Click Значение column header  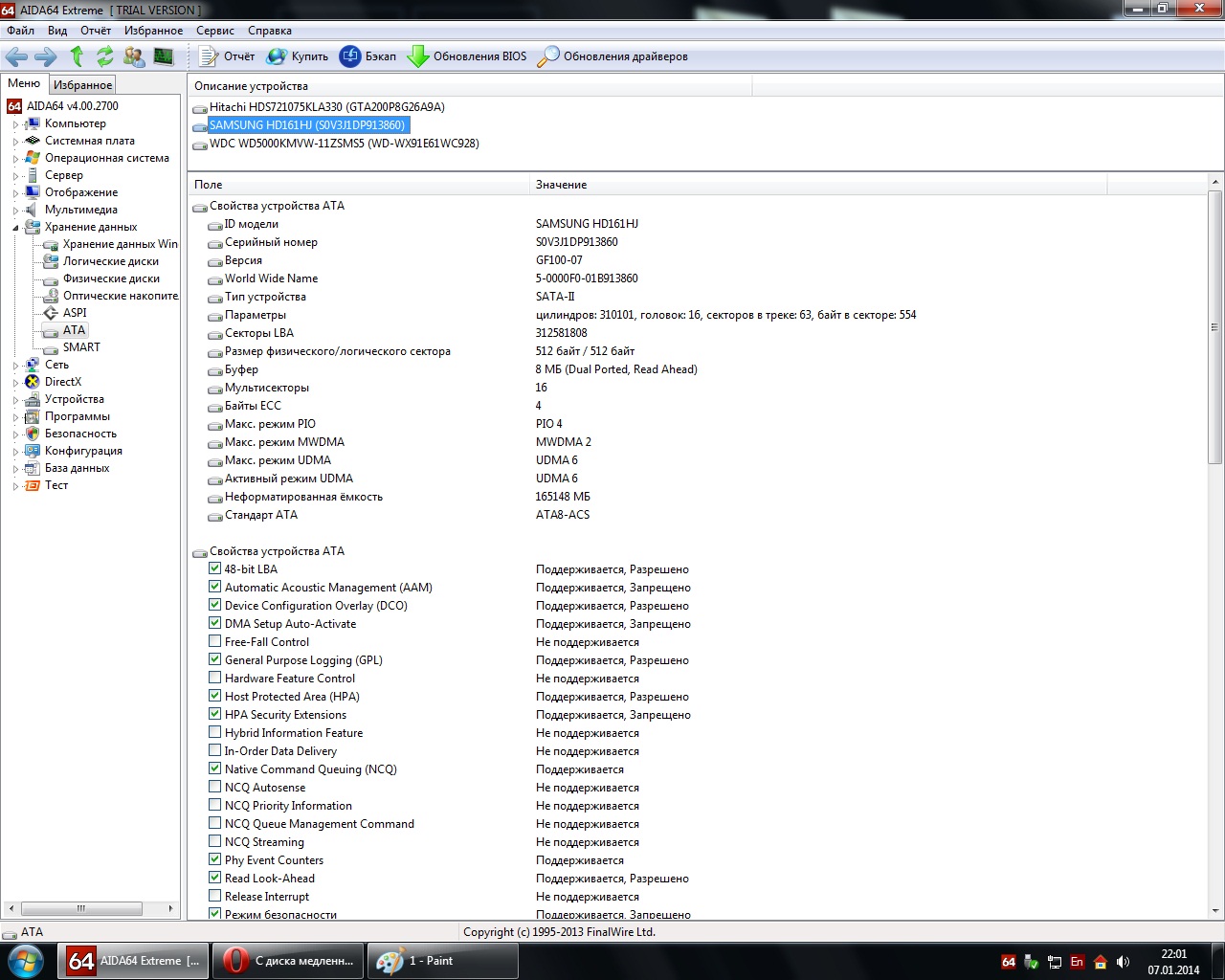(818, 185)
